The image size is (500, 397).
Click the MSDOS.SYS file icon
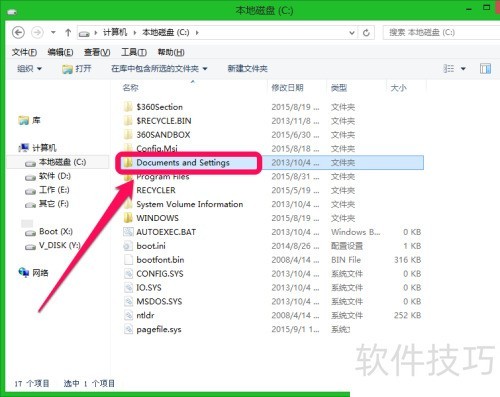click(128, 301)
